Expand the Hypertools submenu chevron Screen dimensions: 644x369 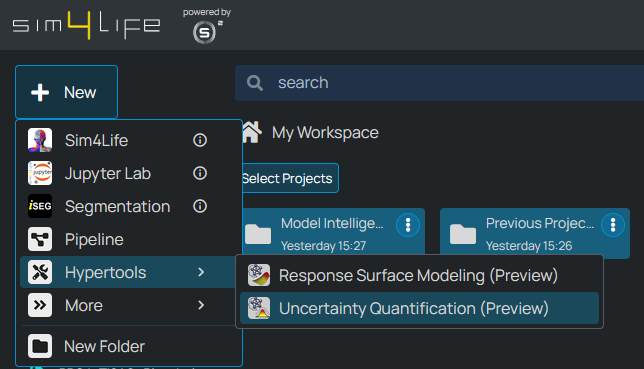[x=201, y=272]
